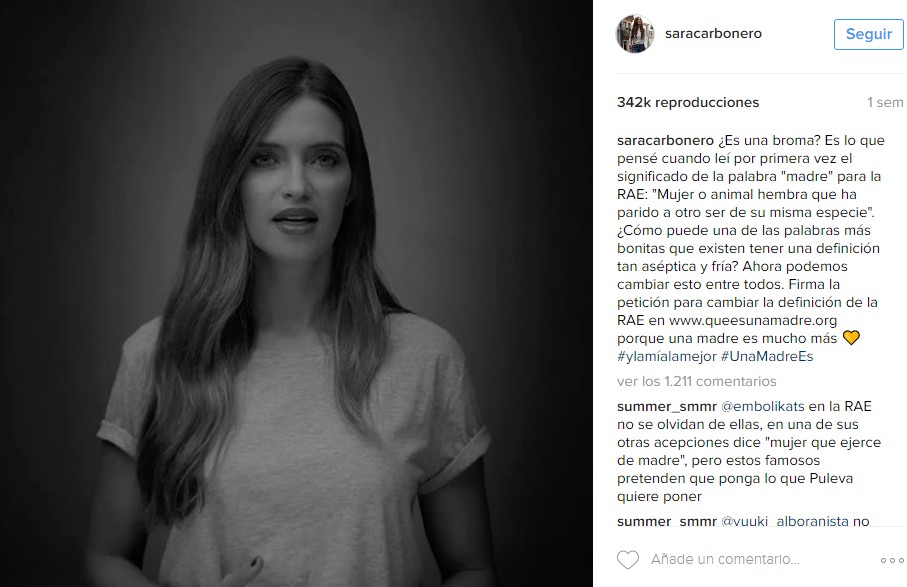Click saracarbonero username in caption
The image size is (907, 587).
click(665, 141)
